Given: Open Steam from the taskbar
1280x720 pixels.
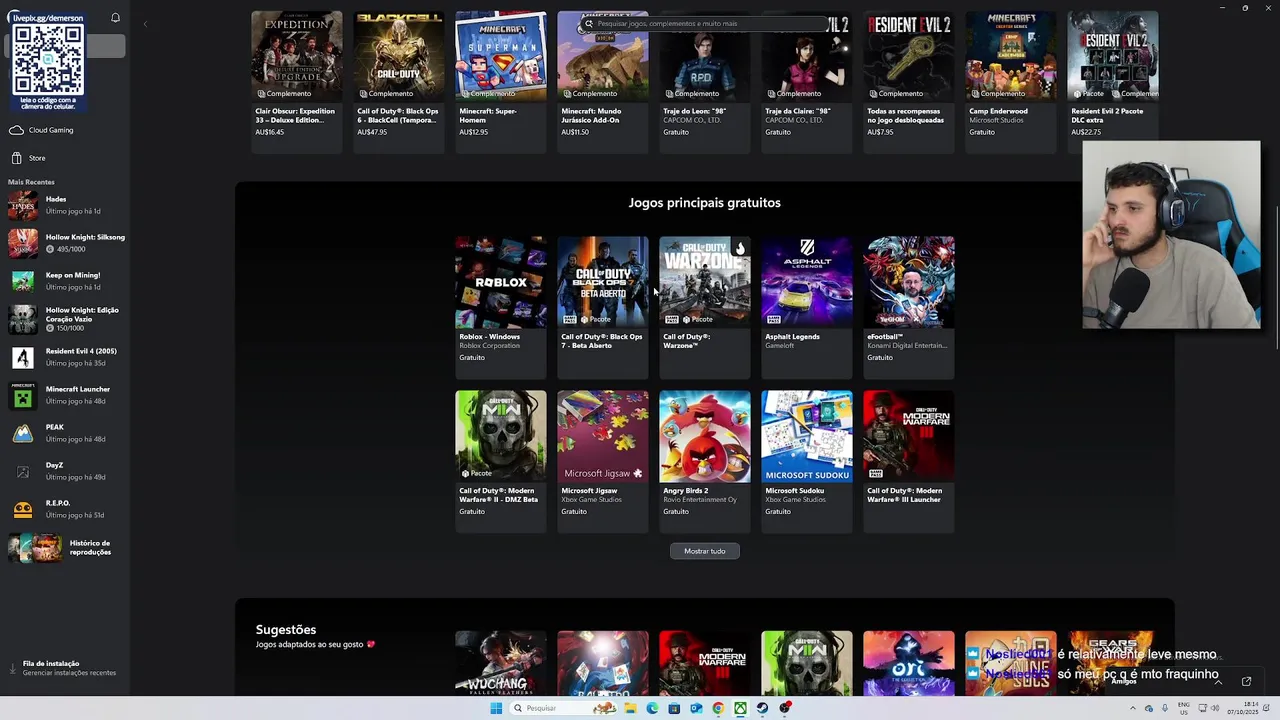Looking at the screenshot, I should (762, 708).
